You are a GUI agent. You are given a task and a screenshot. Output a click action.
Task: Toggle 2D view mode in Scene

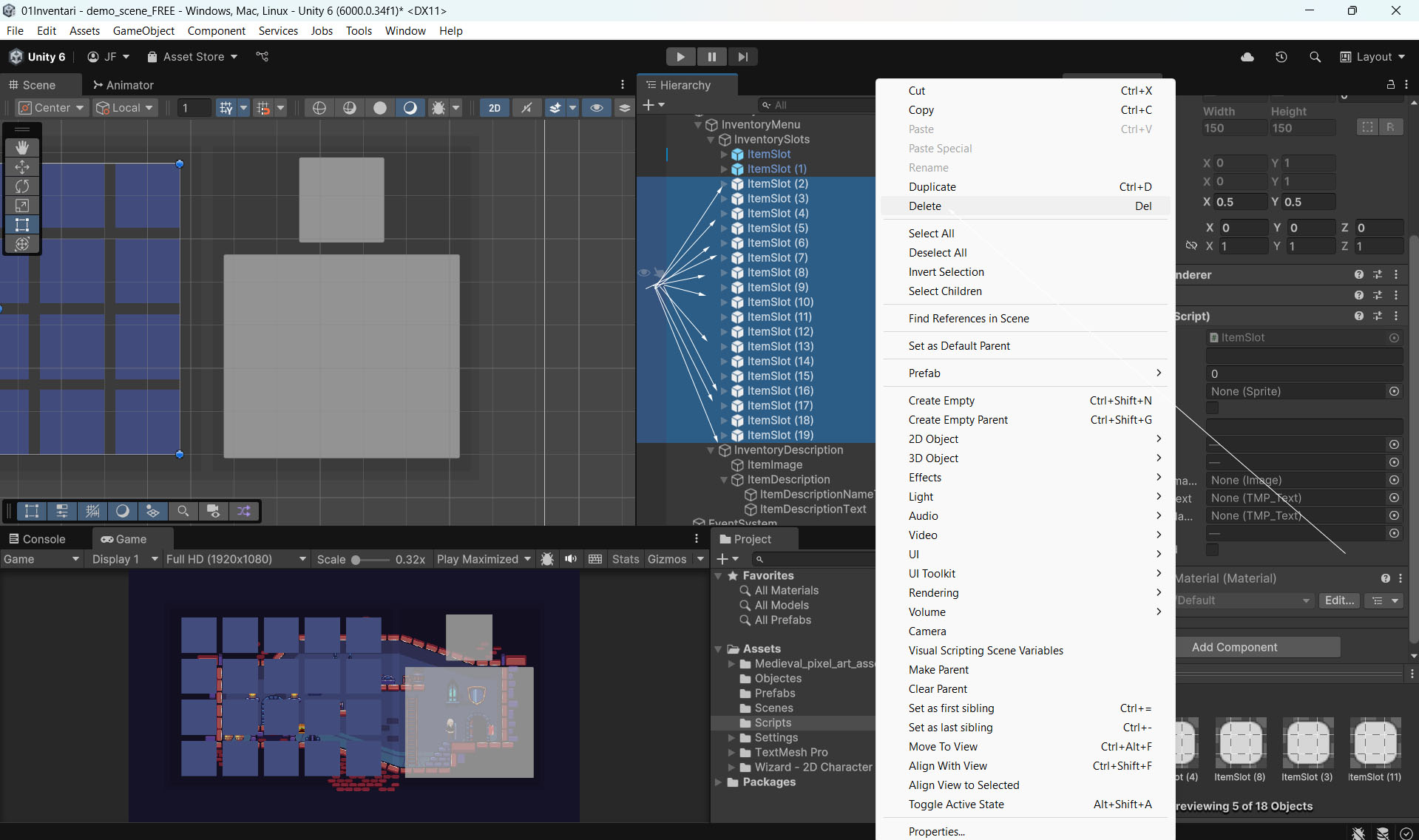pyautogui.click(x=494, y=108)
